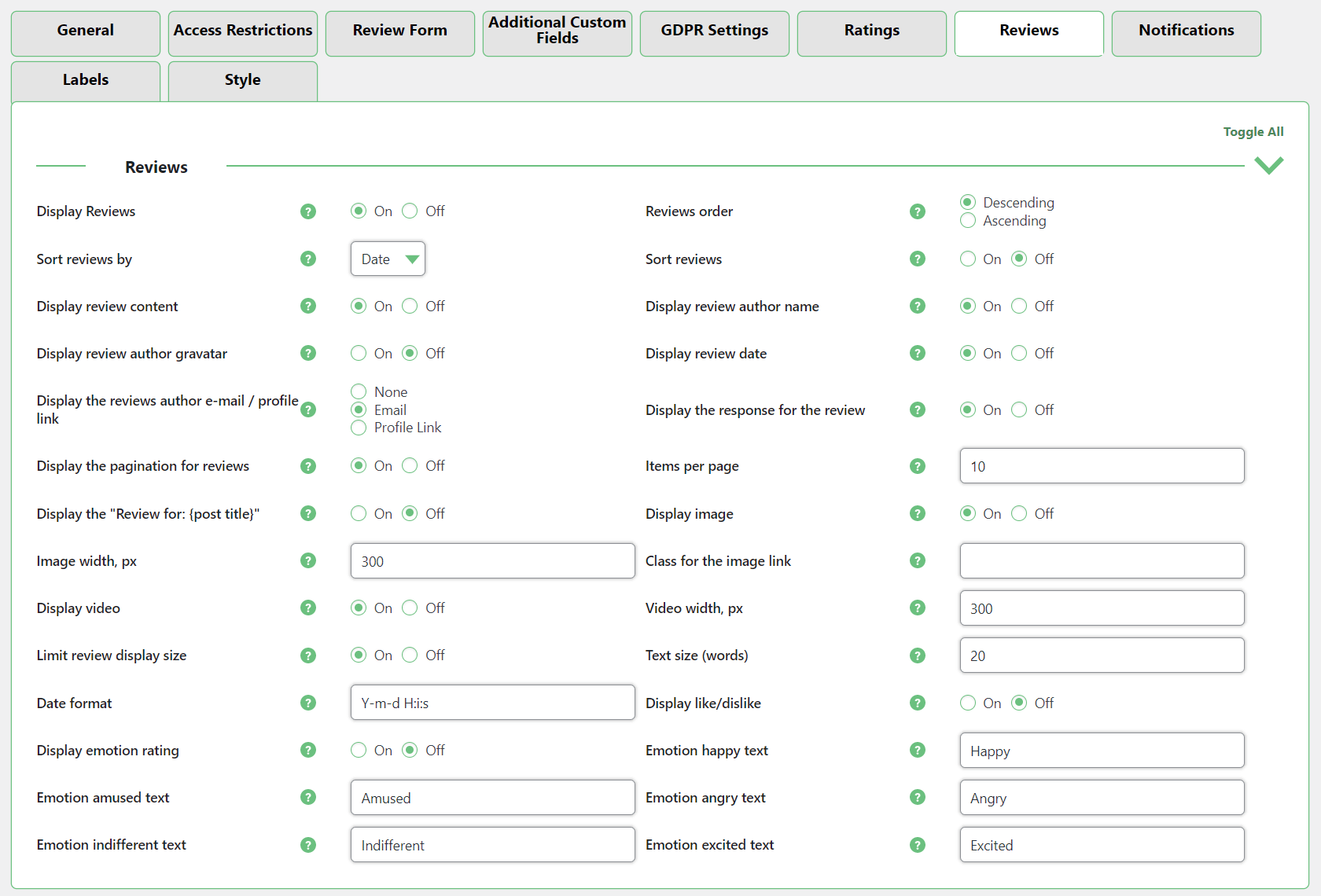Go to the Style tab
The height and width of the screenshot is (896, 1321).
point(242,81)
